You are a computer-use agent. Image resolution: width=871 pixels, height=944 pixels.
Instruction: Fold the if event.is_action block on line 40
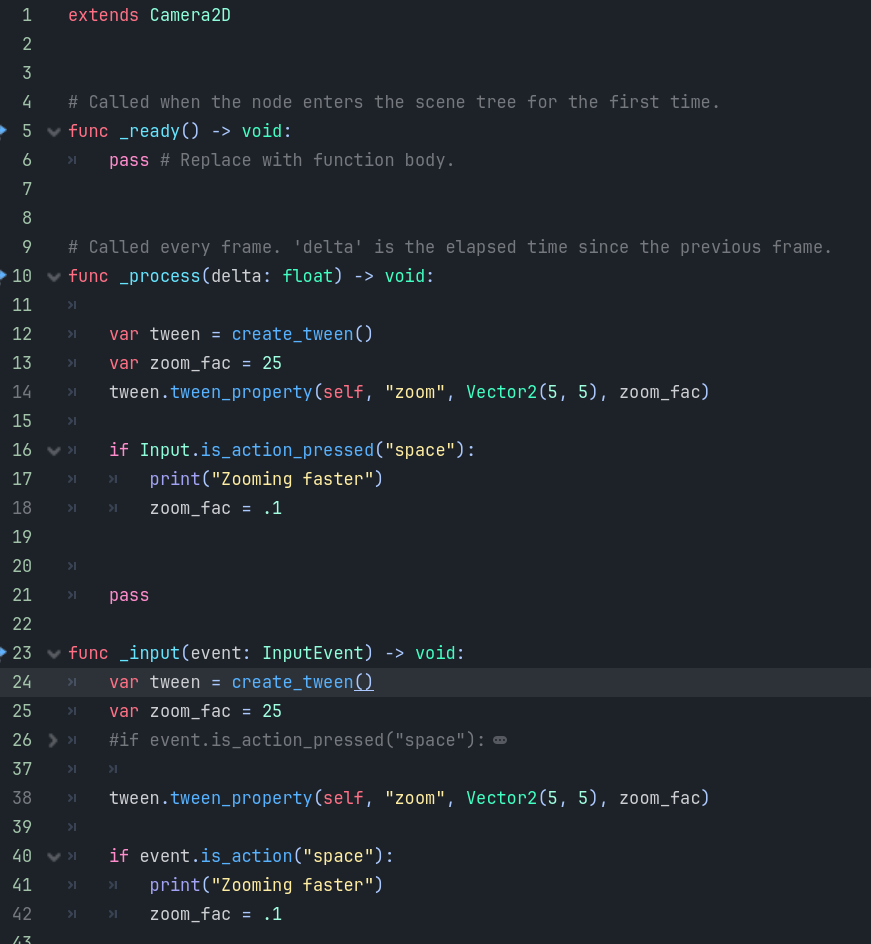[54, 857]
